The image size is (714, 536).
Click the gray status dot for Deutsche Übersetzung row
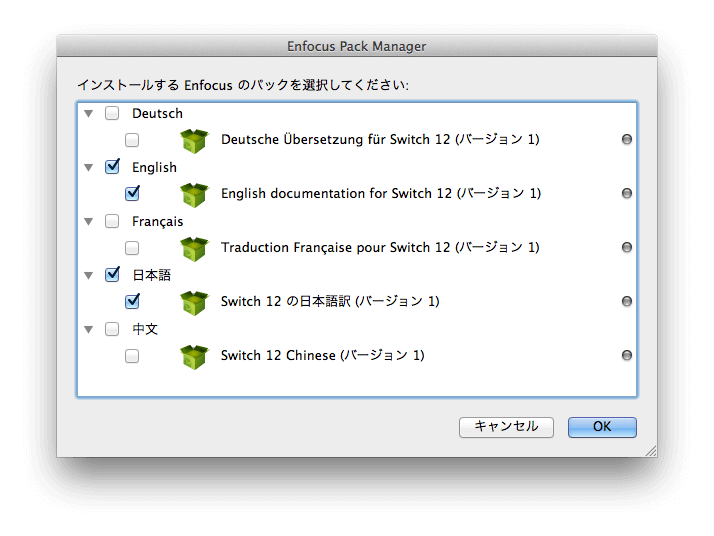click(x=627, y=139)
